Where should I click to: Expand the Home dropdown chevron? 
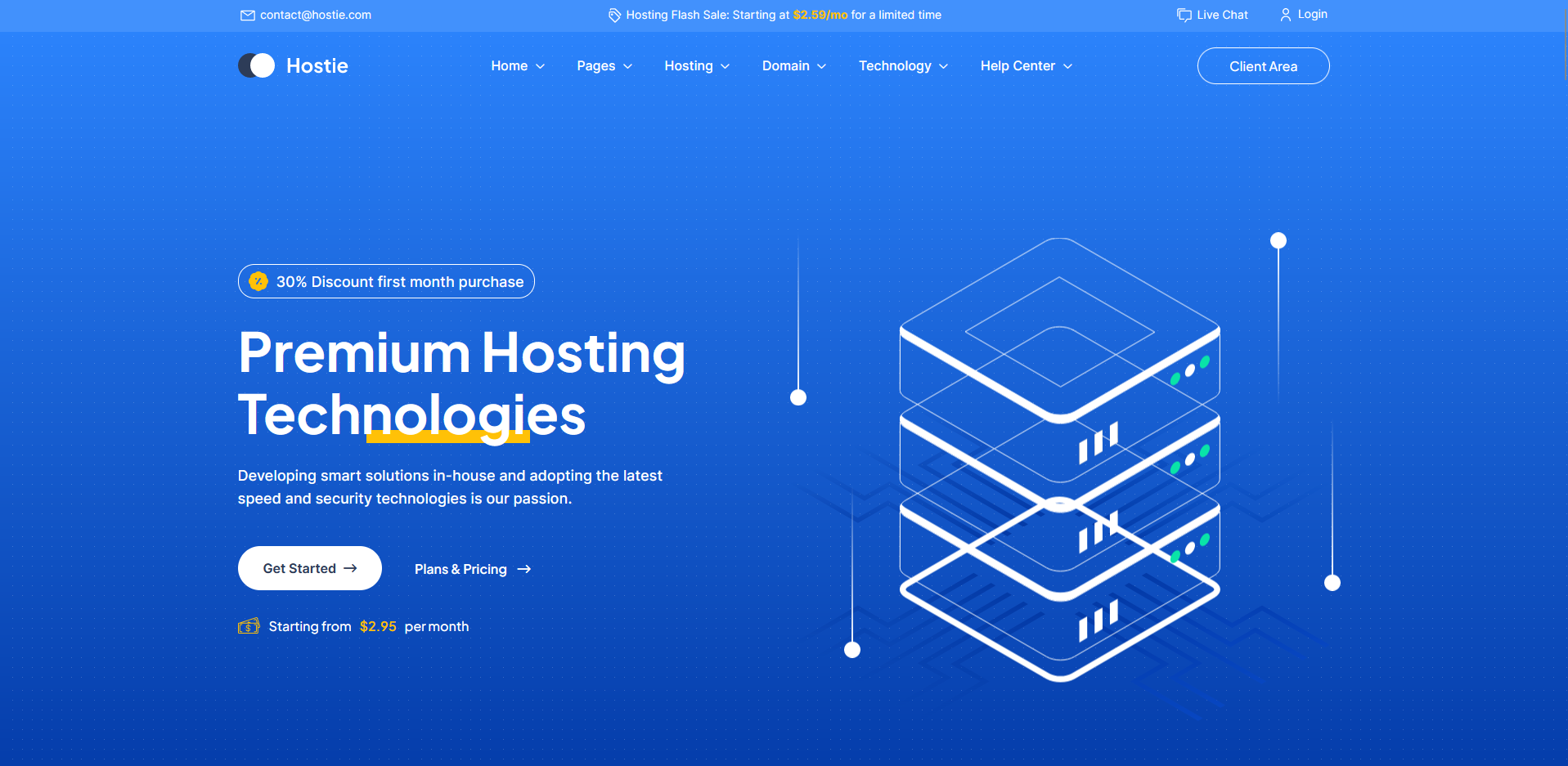click(540, 66)
